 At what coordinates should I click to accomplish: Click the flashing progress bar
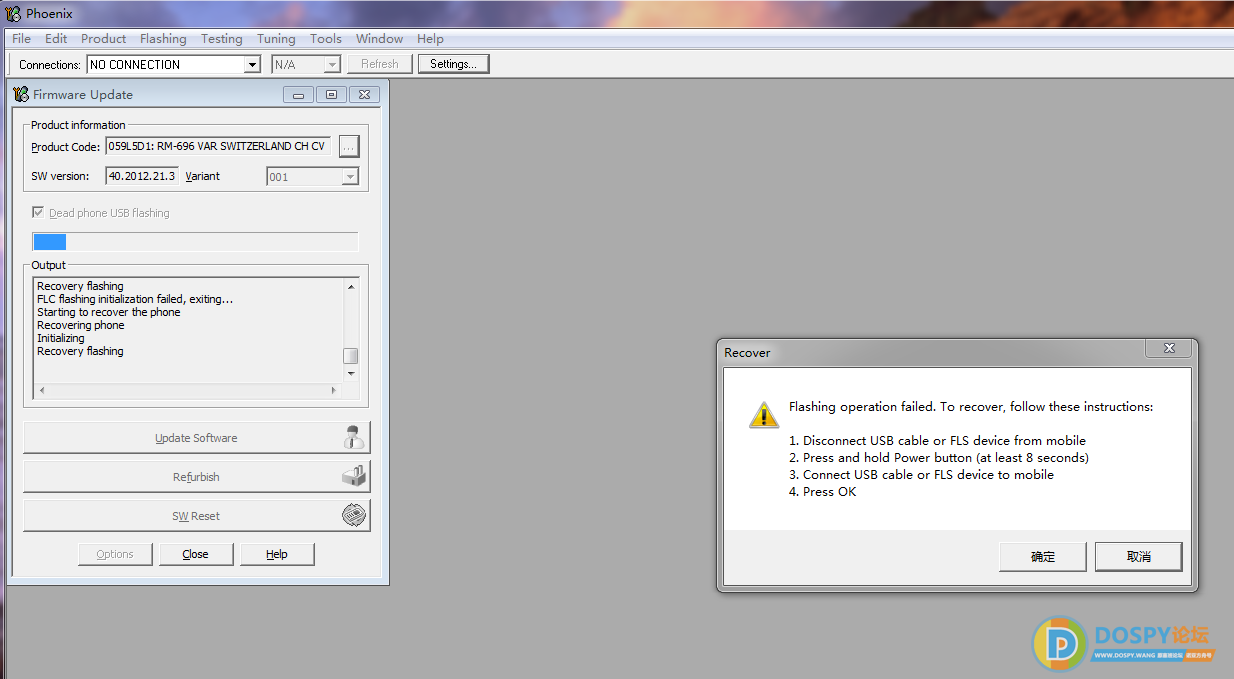click(195, 241)
